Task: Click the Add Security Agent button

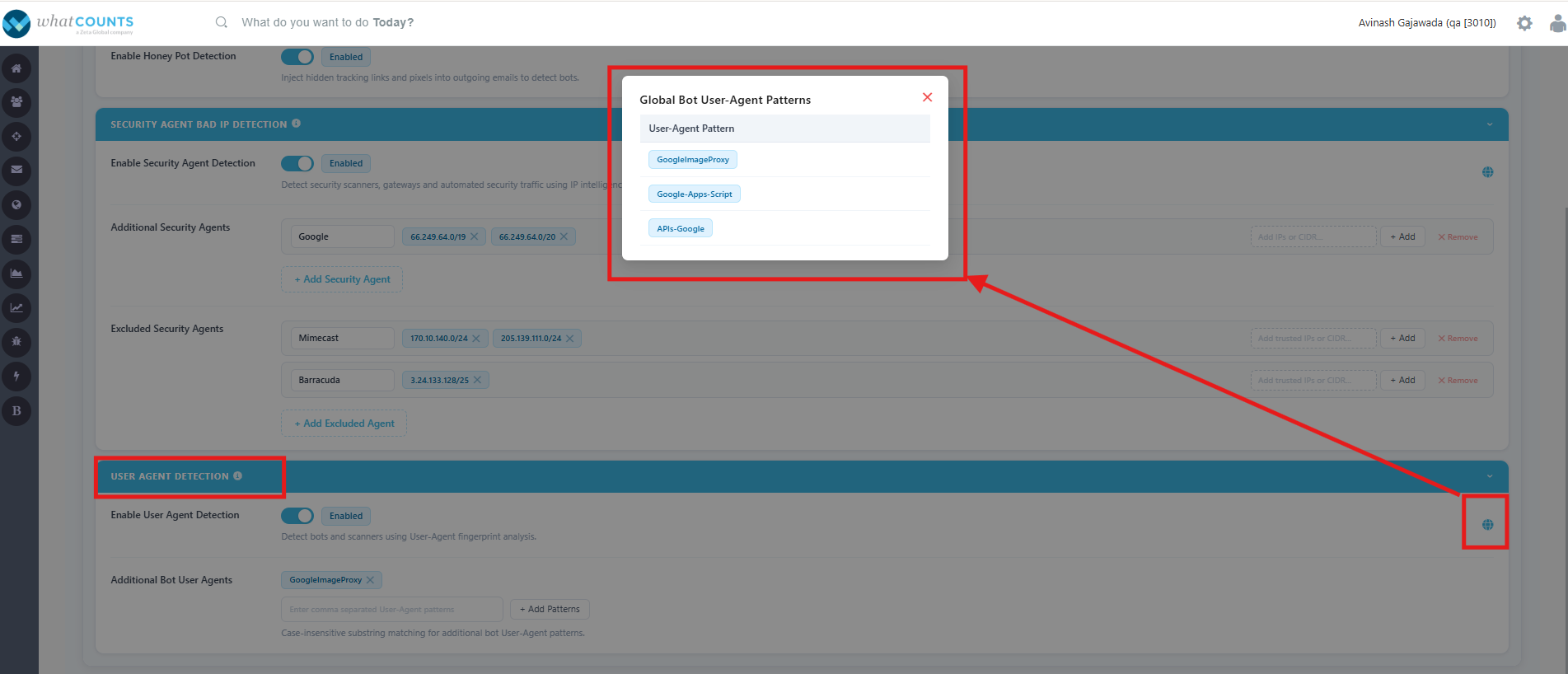Action: click(342, 279)
